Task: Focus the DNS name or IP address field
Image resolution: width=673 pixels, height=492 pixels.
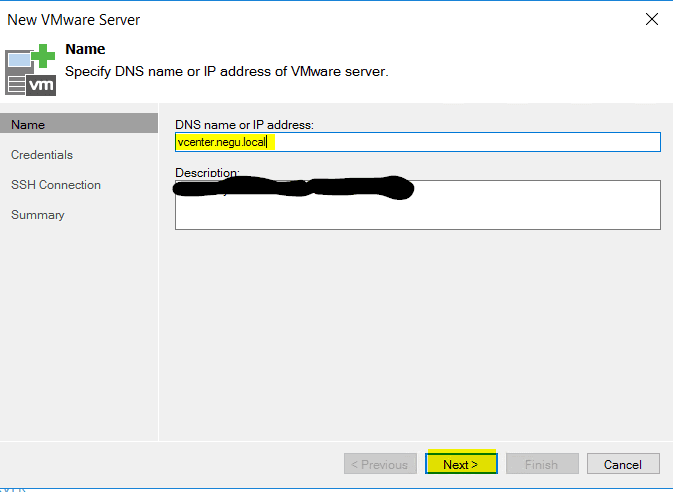Action: pyautogui.click(x=418, y=142)
